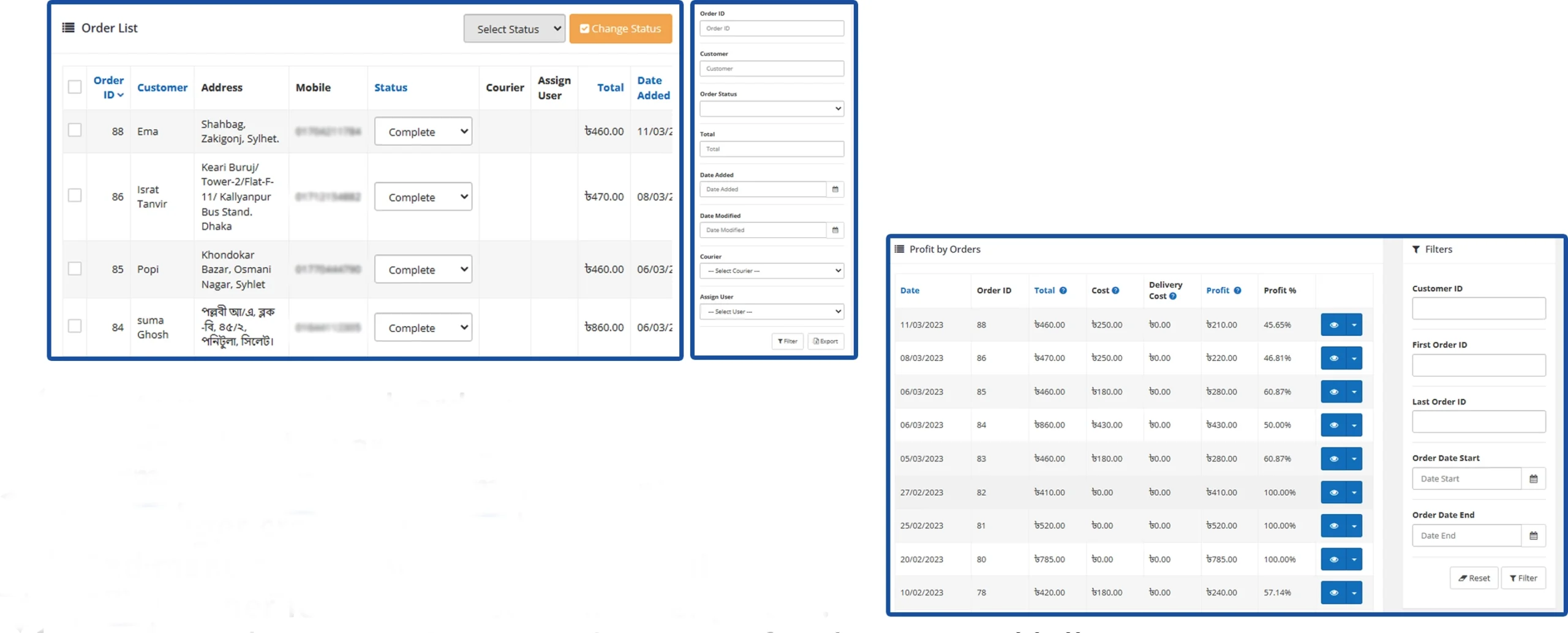Tick the checkbox for order 88 Ema
The height and width of the screenshot is (633, 1568).
75,131
